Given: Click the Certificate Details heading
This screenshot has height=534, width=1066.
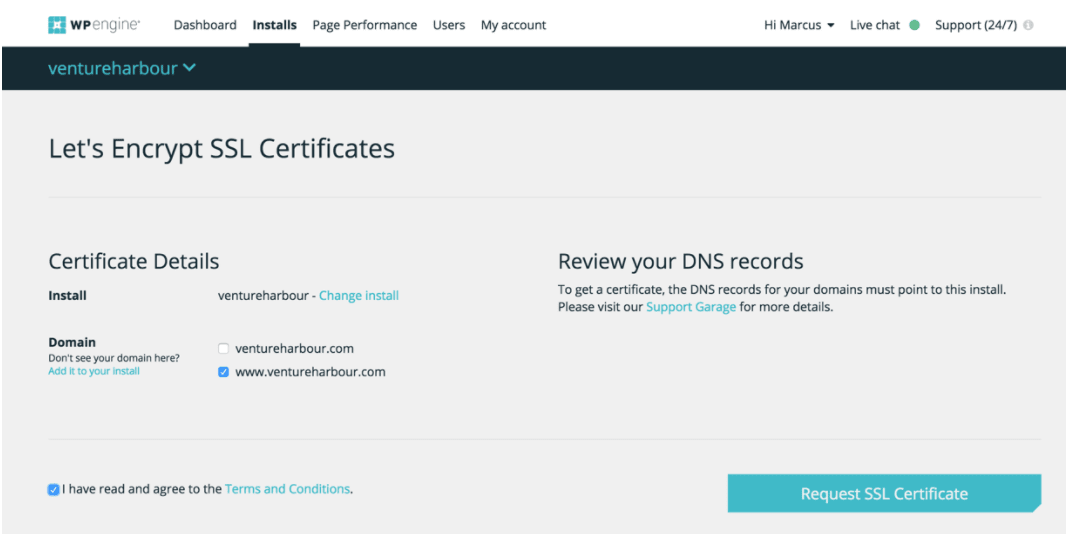Looking at the screenshot, I should tap(134, 261).
